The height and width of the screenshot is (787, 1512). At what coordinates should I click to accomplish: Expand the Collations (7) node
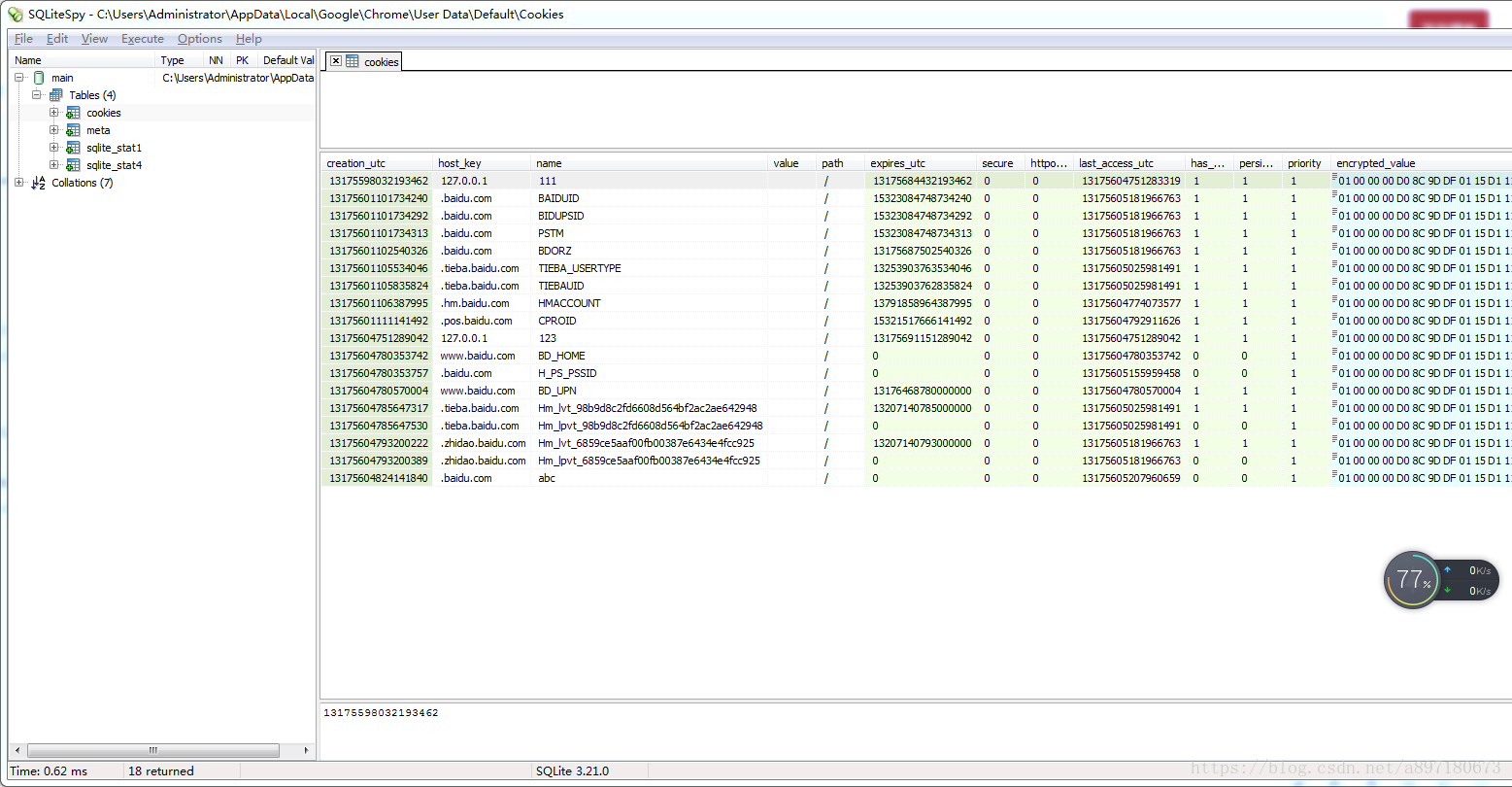point(19,183)
